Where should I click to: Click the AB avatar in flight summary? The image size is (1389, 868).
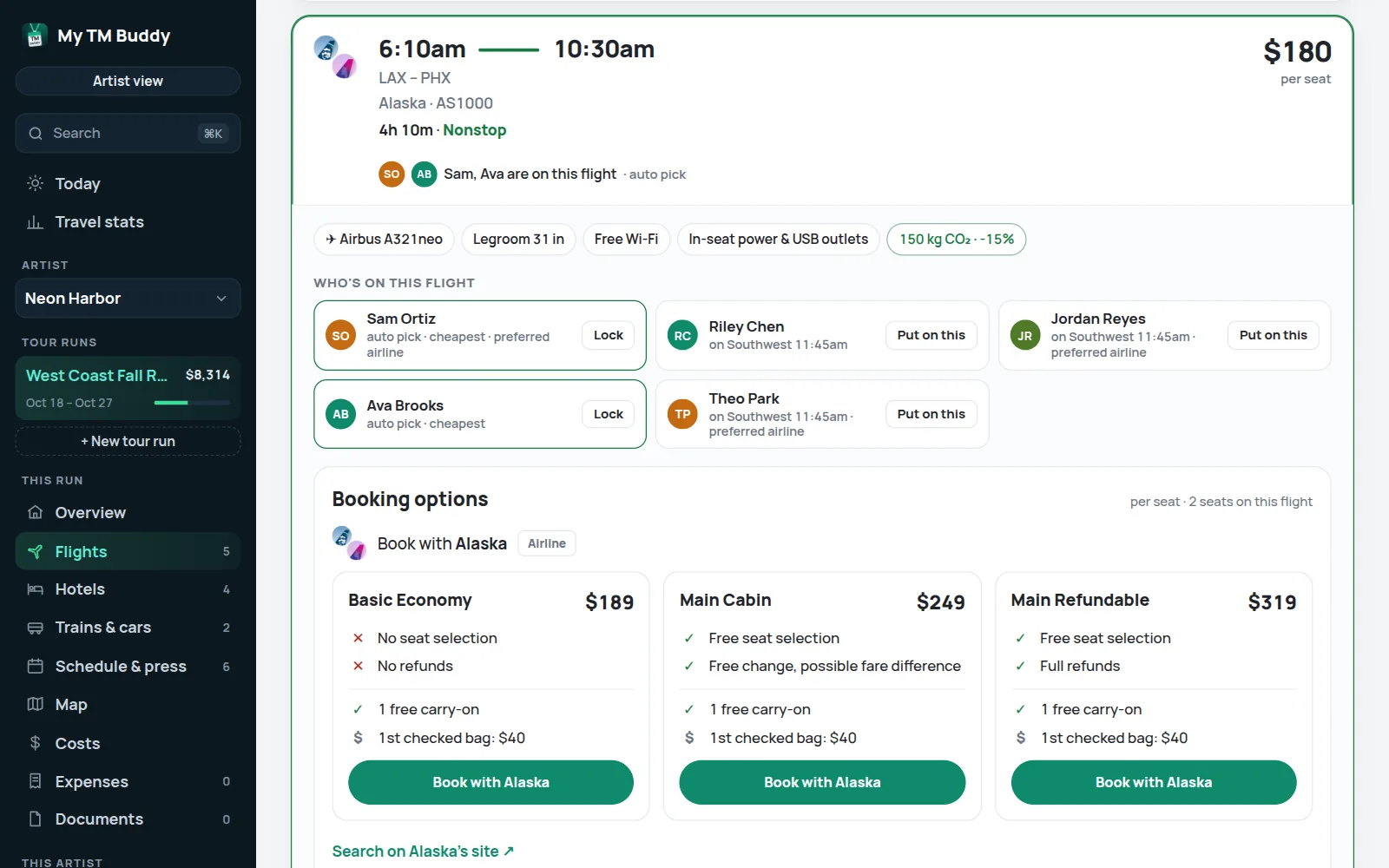point(424,174)
